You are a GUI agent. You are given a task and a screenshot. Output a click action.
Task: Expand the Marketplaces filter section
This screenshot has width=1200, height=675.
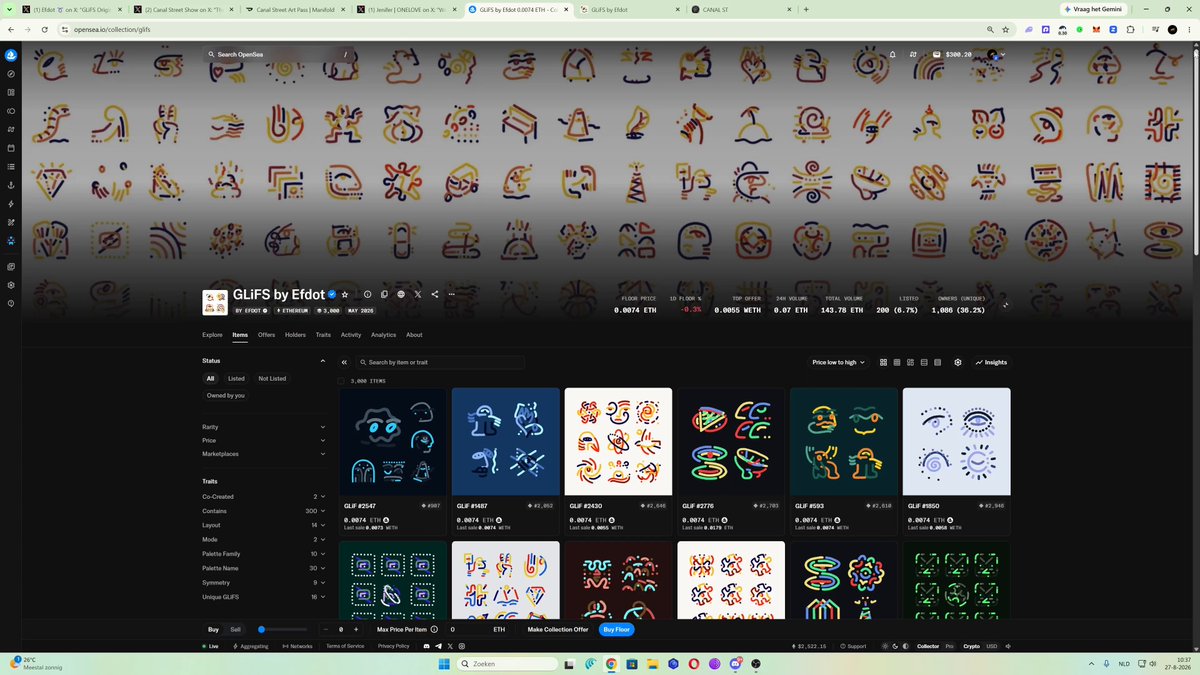pos(264,454)
